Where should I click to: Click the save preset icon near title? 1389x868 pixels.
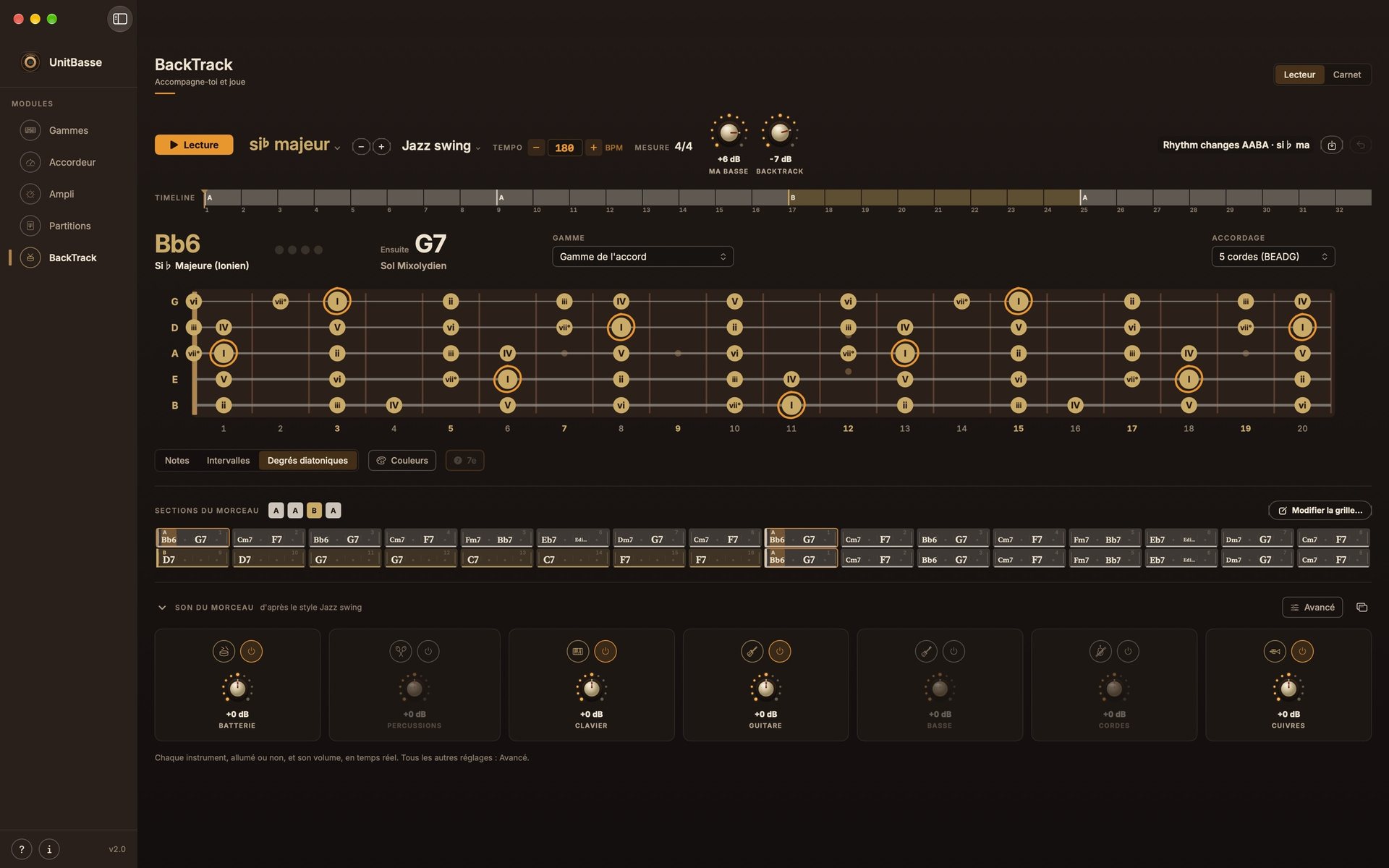pyautogui.click(x=1332, y=145)
